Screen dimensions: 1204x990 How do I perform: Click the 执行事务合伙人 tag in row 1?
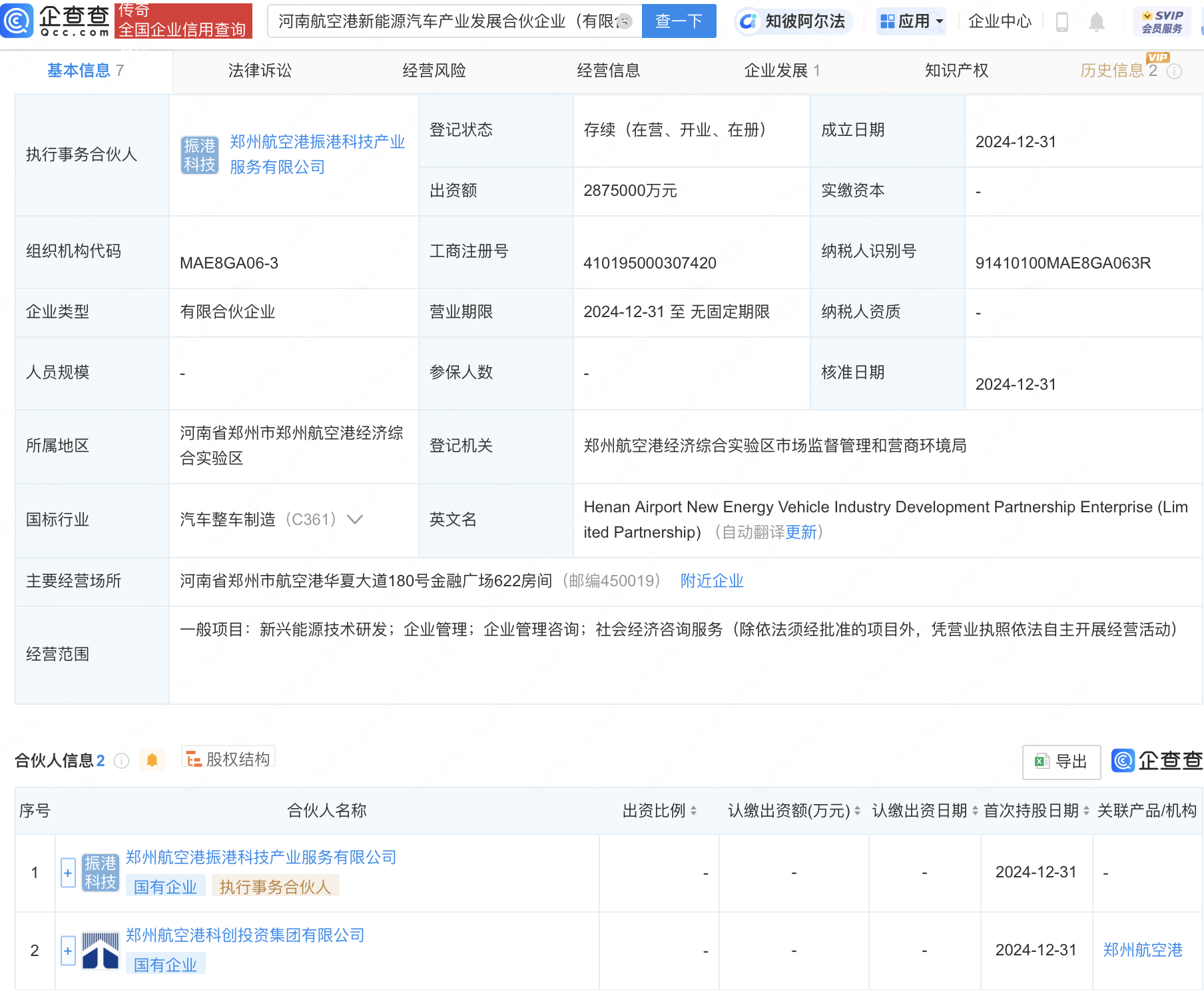point(275,887)
